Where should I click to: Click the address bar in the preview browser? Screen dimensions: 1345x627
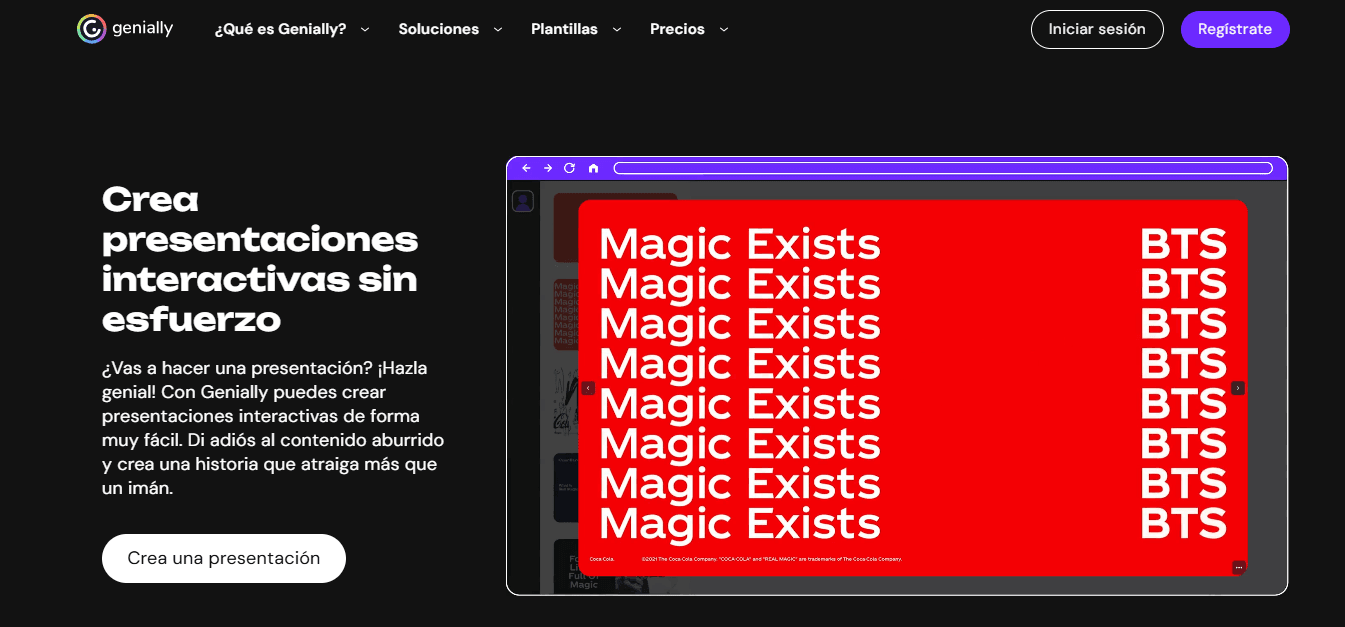point(942,168)
